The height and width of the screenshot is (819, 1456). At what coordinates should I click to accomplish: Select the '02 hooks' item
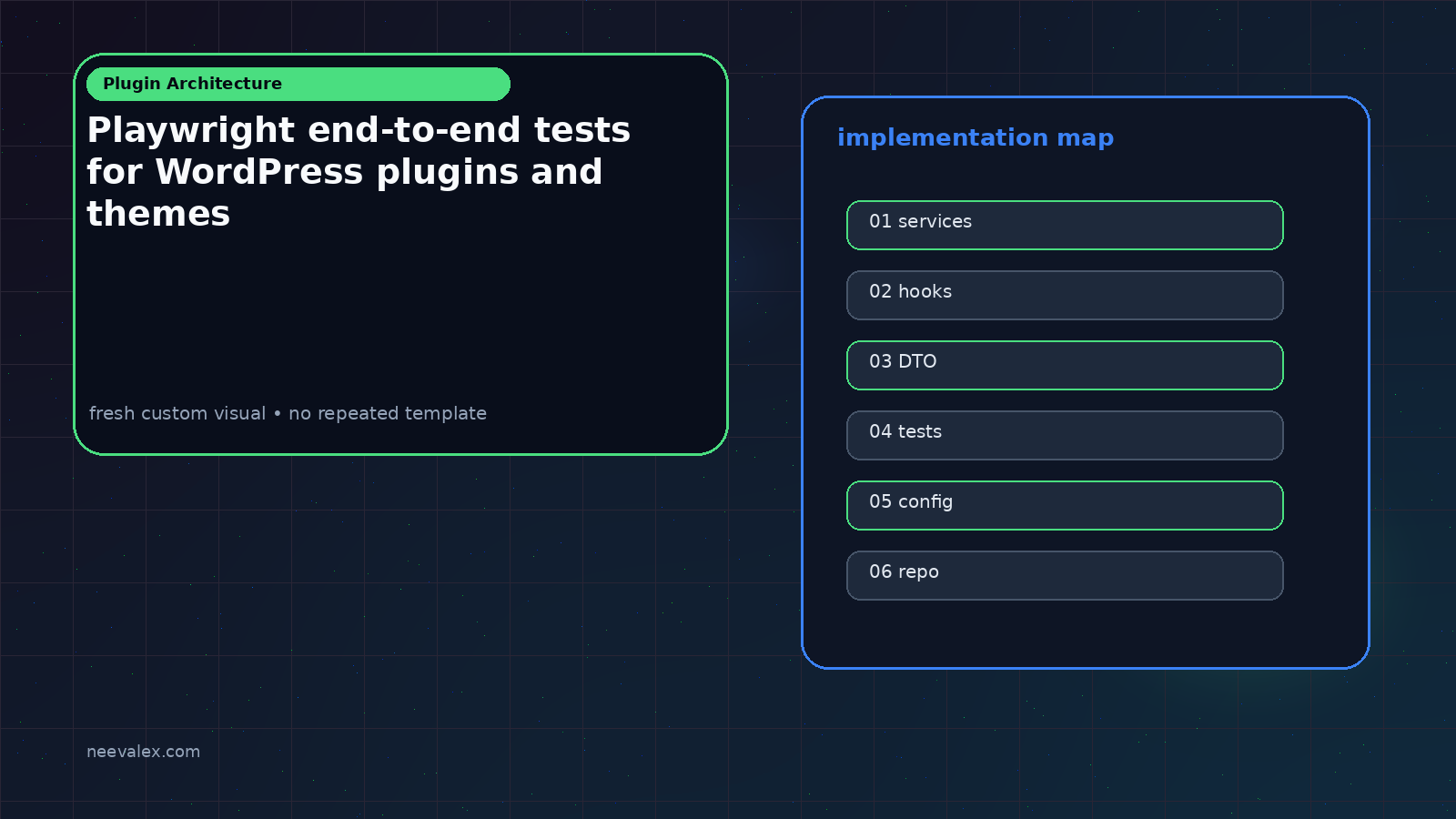coord(1065,295)
